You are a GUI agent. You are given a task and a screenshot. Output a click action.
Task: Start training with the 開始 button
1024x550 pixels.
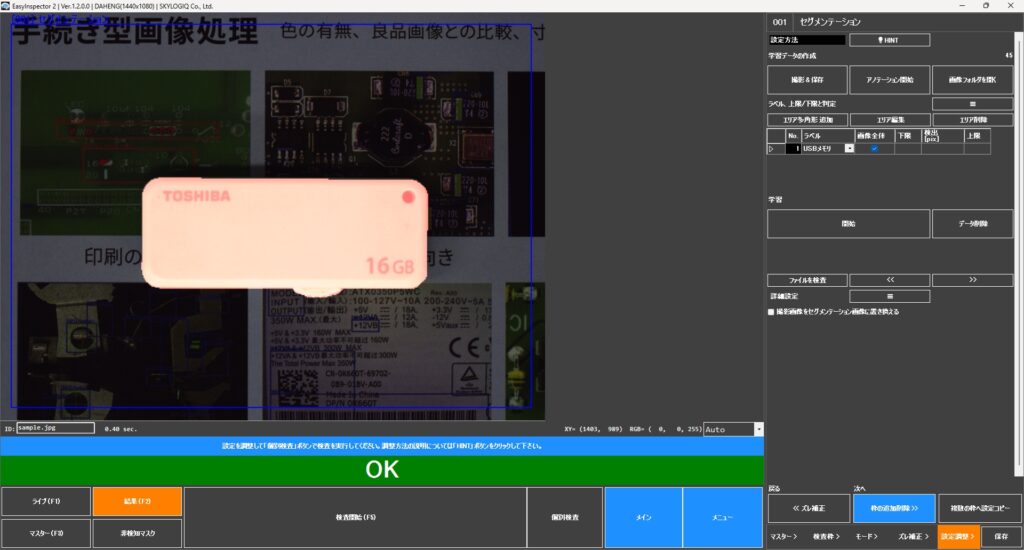pos(848,224)
